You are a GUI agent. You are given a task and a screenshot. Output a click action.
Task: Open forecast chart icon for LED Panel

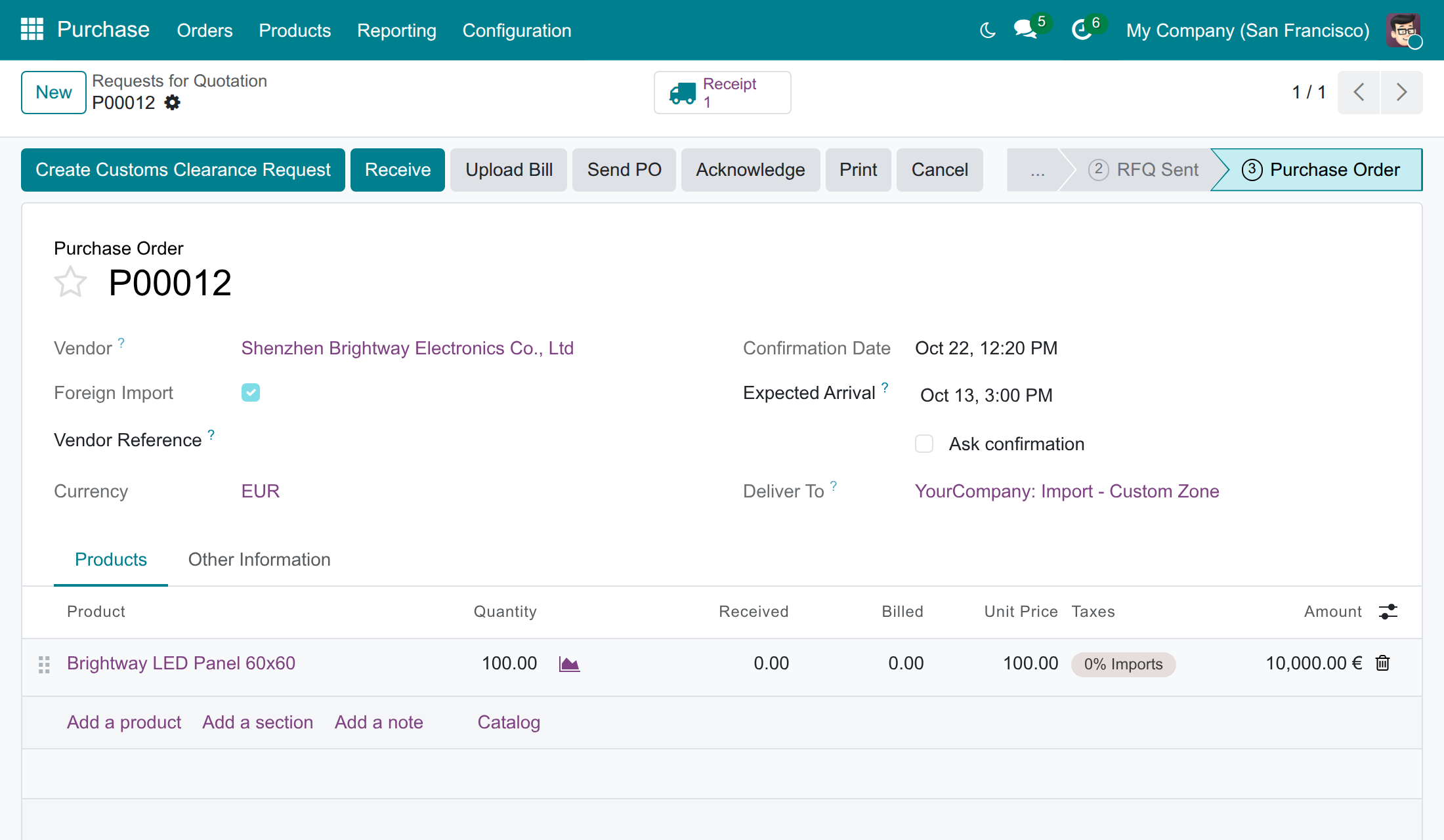[x=569, y=664]
